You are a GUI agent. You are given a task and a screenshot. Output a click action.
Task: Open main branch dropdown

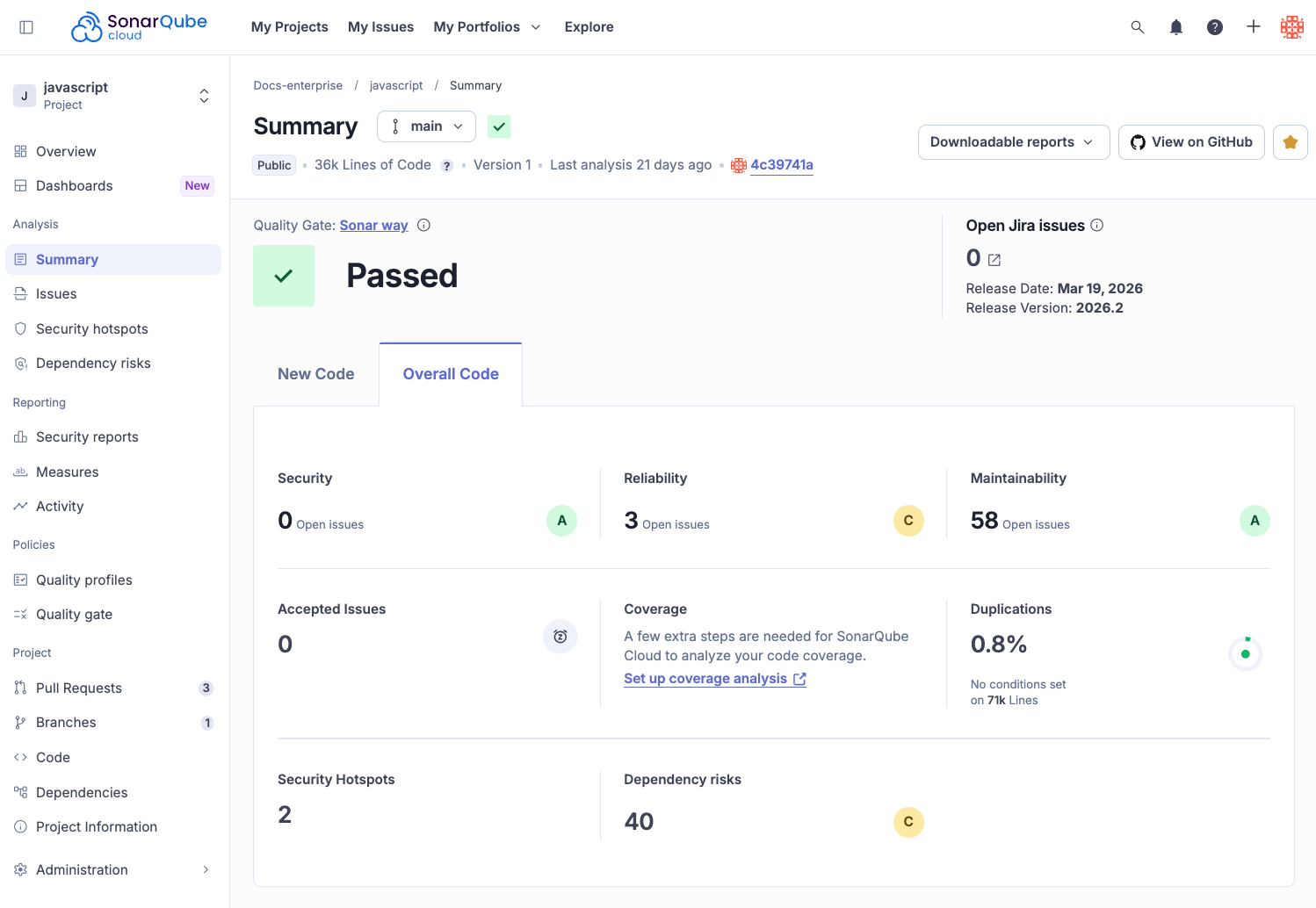426,126
